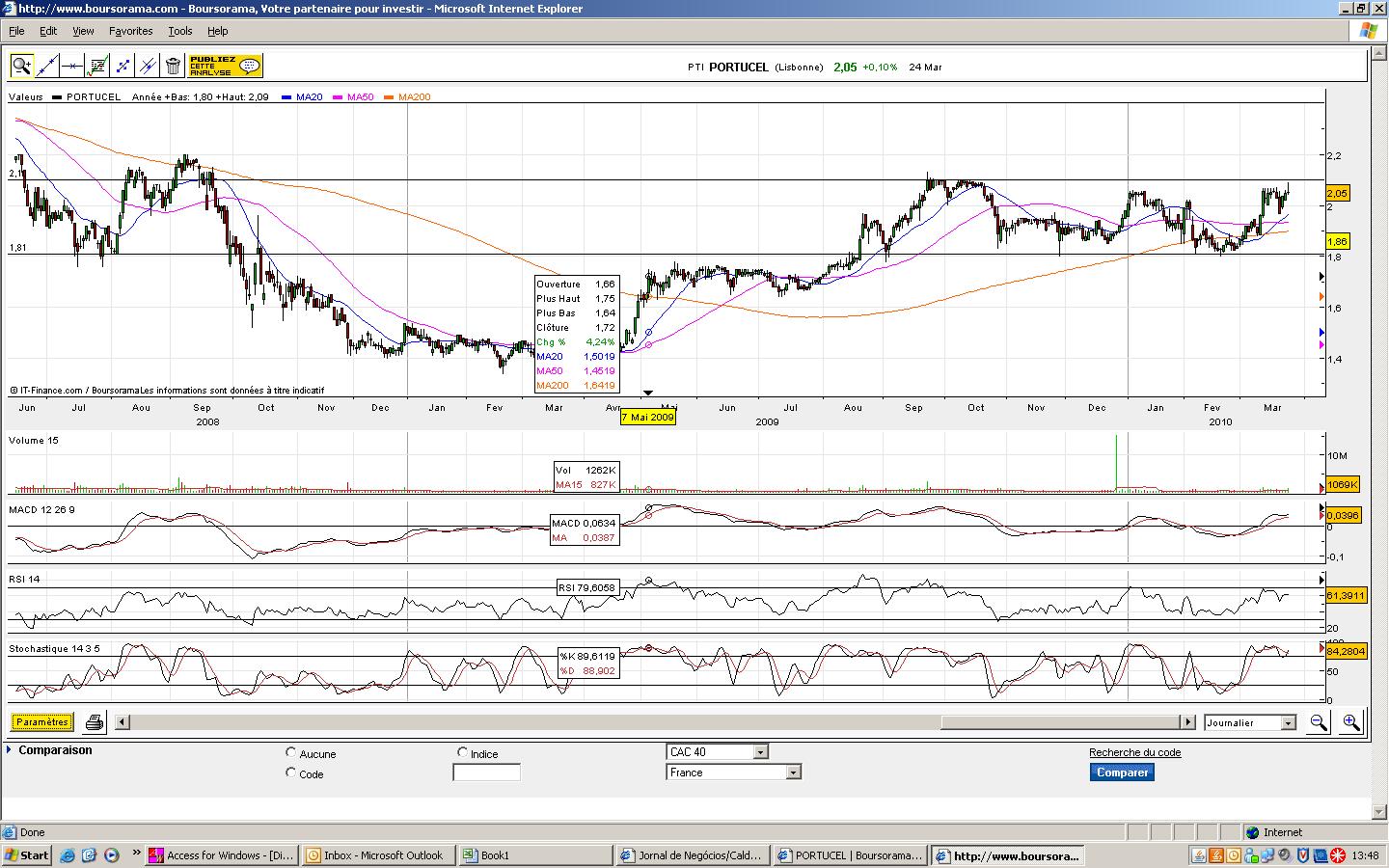
Task: Open the Favorites menu
Action: tap(130, 31)
